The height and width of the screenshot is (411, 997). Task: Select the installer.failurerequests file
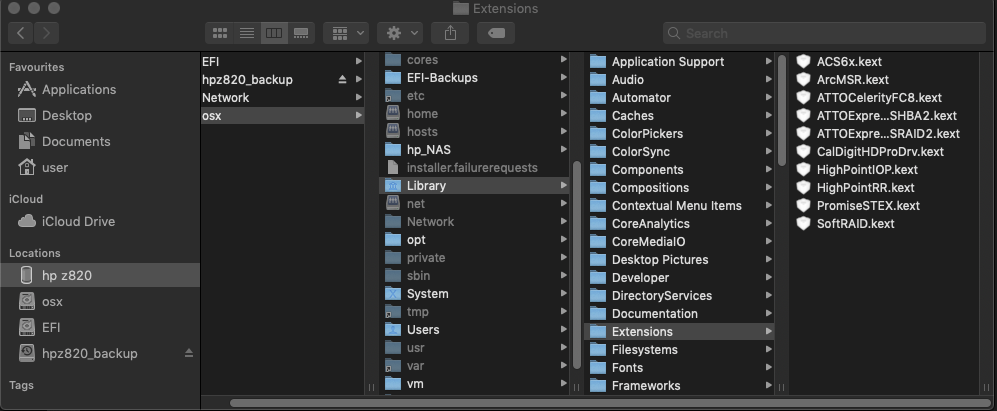pyautogui.click(x=474, y=168)
